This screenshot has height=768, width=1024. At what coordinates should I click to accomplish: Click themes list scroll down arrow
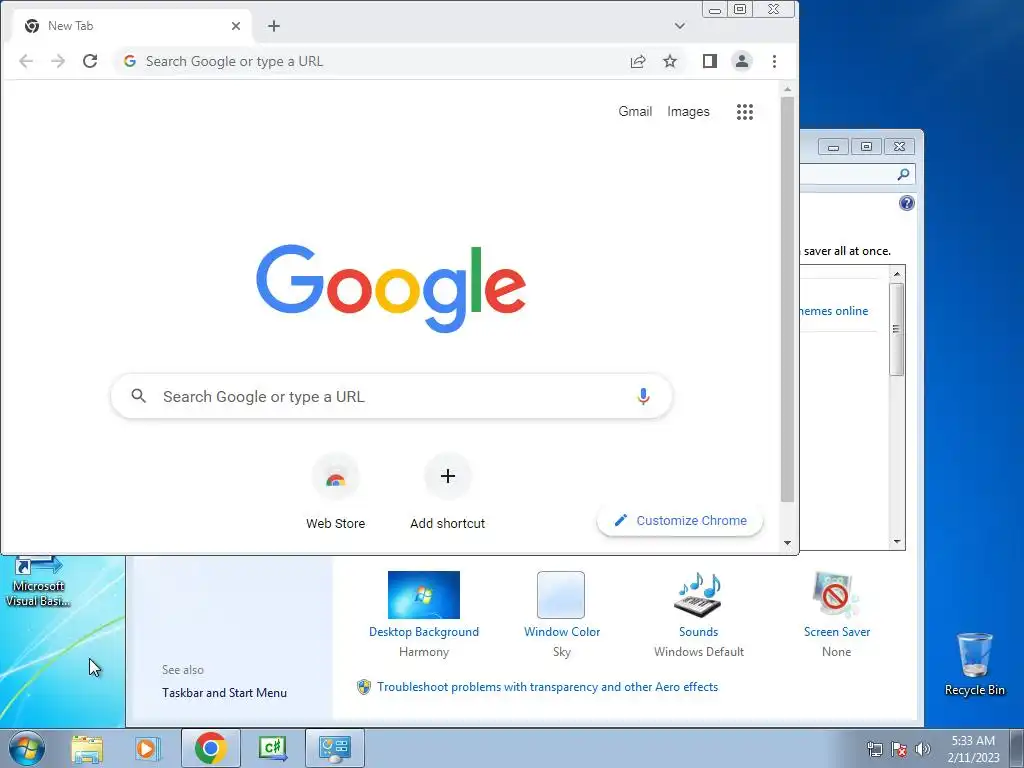coord(897,541)
